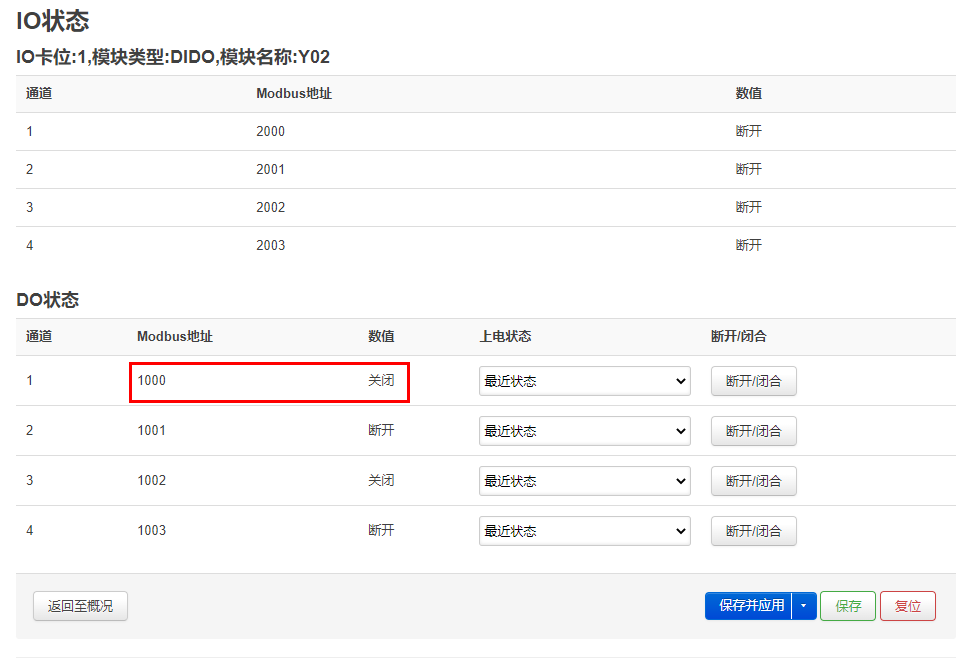Click the 数值 header in DO table
The width and height of the screenshot is (960, 662).
[381, 336]
